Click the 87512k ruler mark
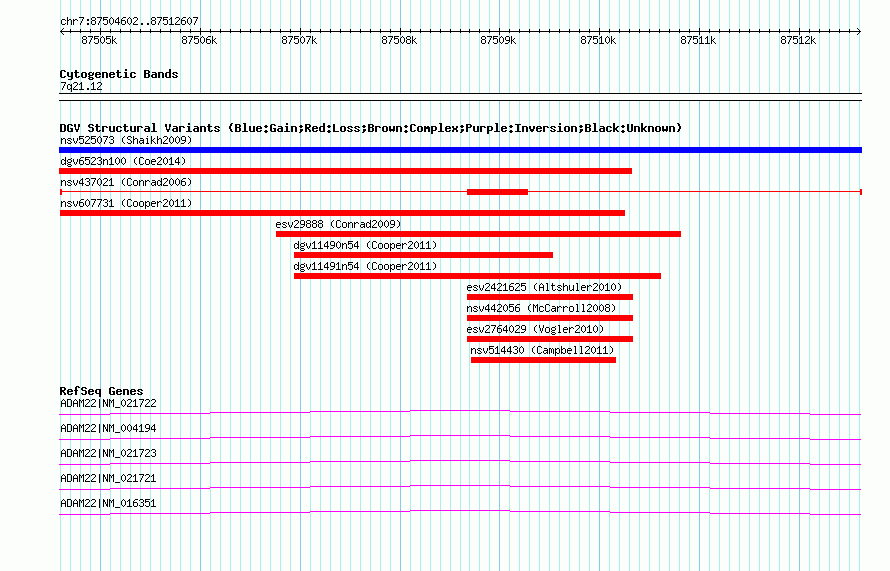The image size is (890, 571). pos(798,40)
